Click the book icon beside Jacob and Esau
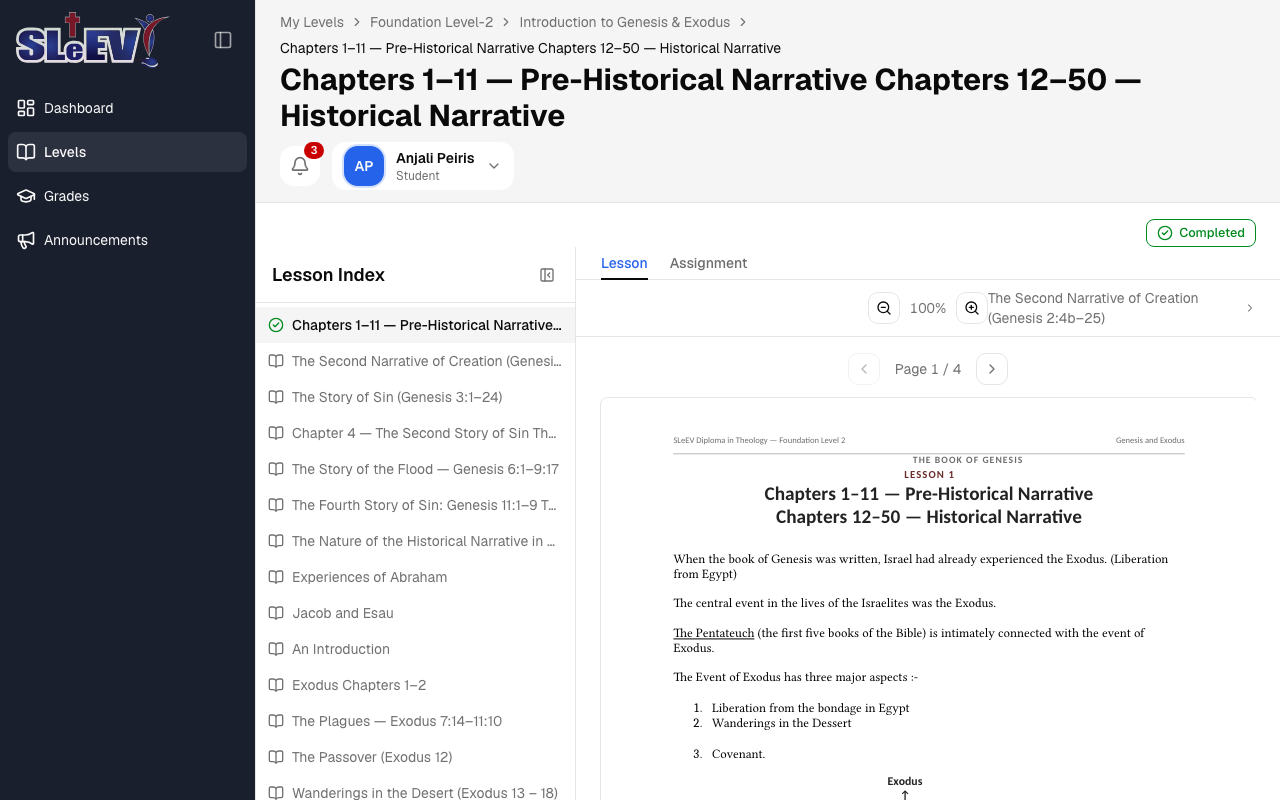The height and width of the screenshot is (800, 1280). pos(276,613)
